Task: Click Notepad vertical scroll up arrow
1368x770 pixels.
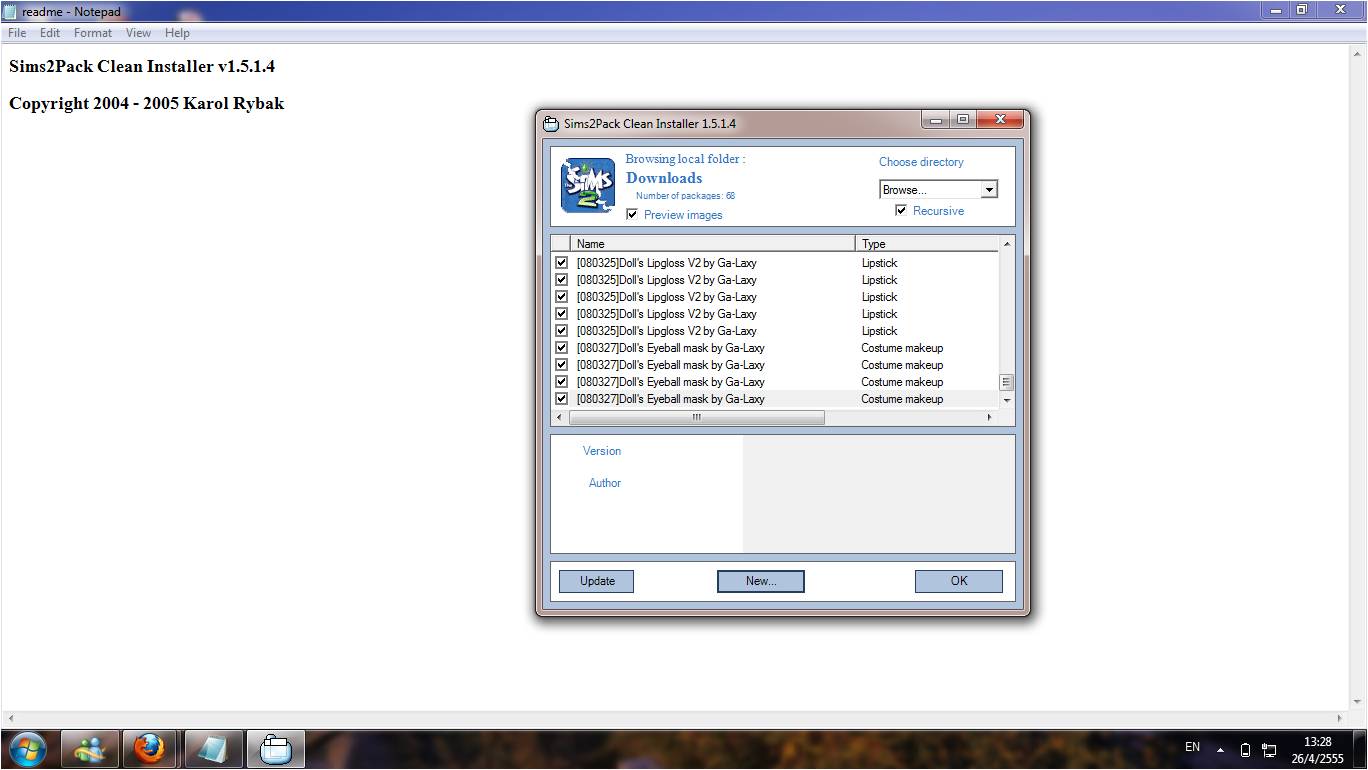Action: point(1356,53)
